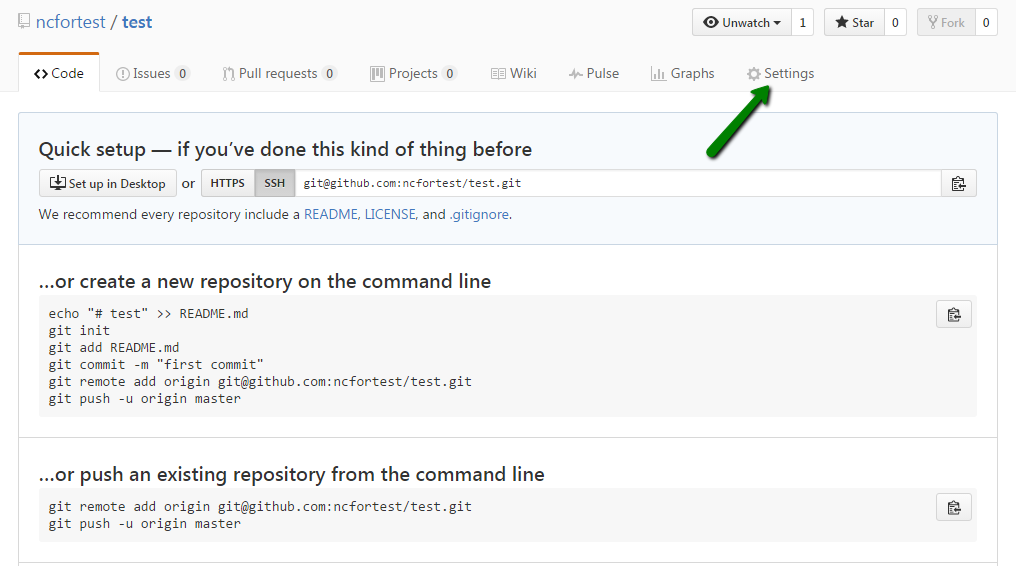Go to the Pull requests tab
Image resolution: width=1016 pixels, height=566 pixels.
point(279,74)
